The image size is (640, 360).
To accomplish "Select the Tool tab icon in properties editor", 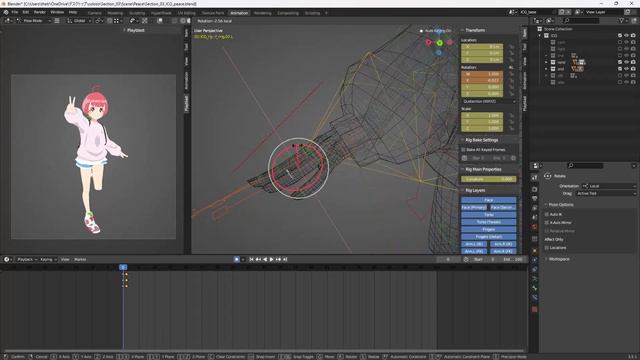I will click(534, 178).
